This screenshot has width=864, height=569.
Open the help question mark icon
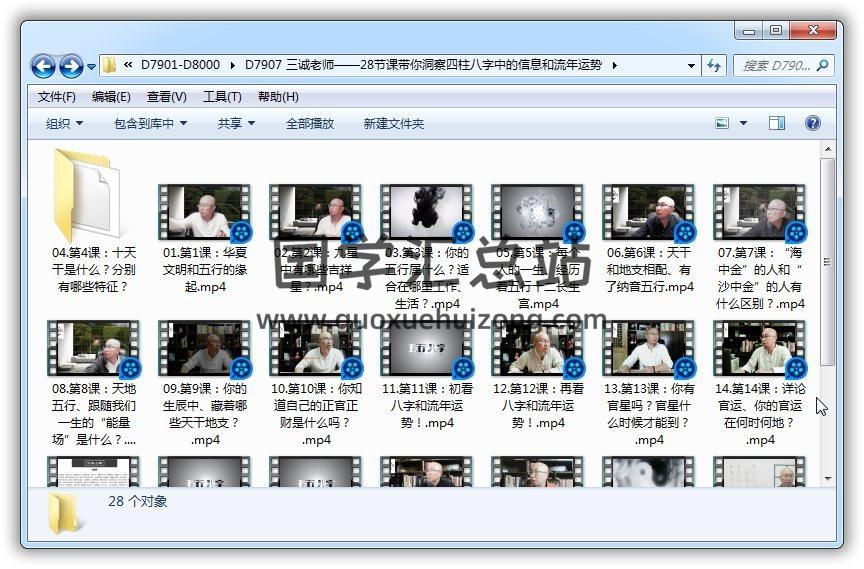pyautogui.click(x=812, y=123)
